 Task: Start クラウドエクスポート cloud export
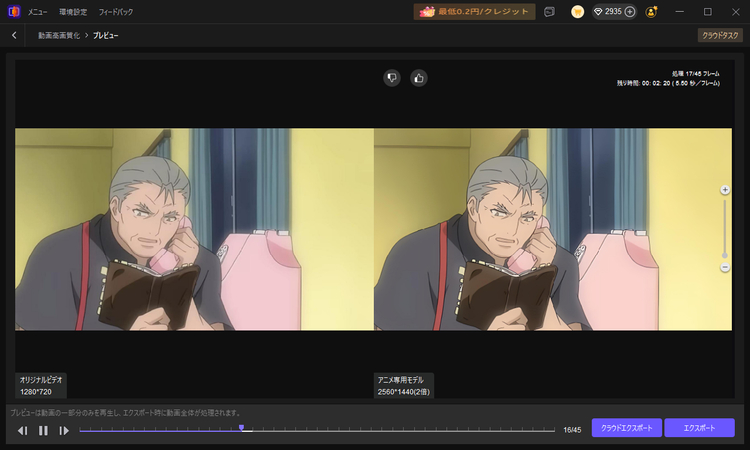click(627, 428)
